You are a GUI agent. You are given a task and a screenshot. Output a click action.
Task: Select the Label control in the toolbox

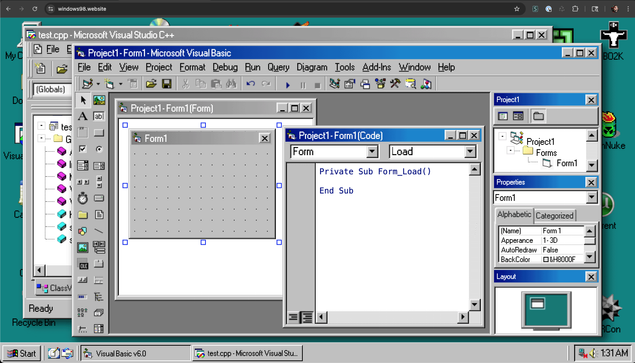(x=83, y=117)
